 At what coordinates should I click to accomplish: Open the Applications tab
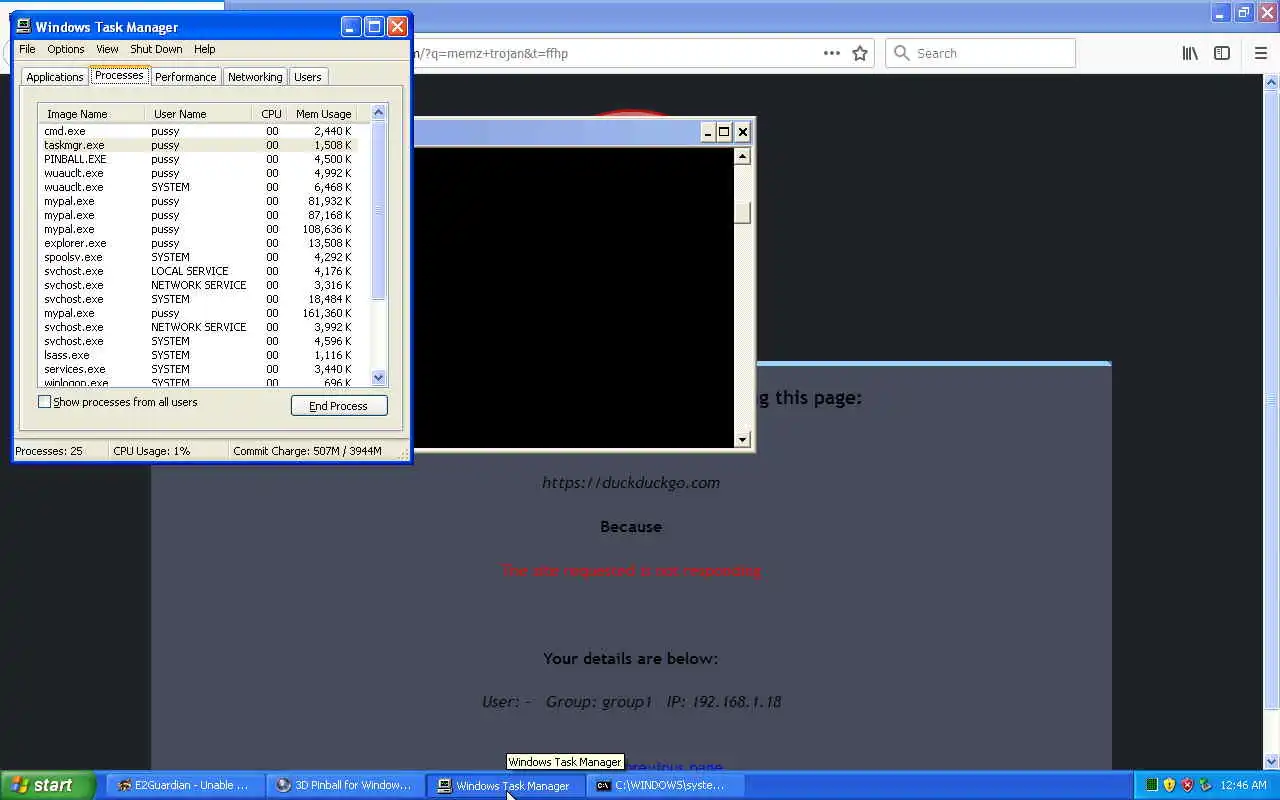(55, 77)
